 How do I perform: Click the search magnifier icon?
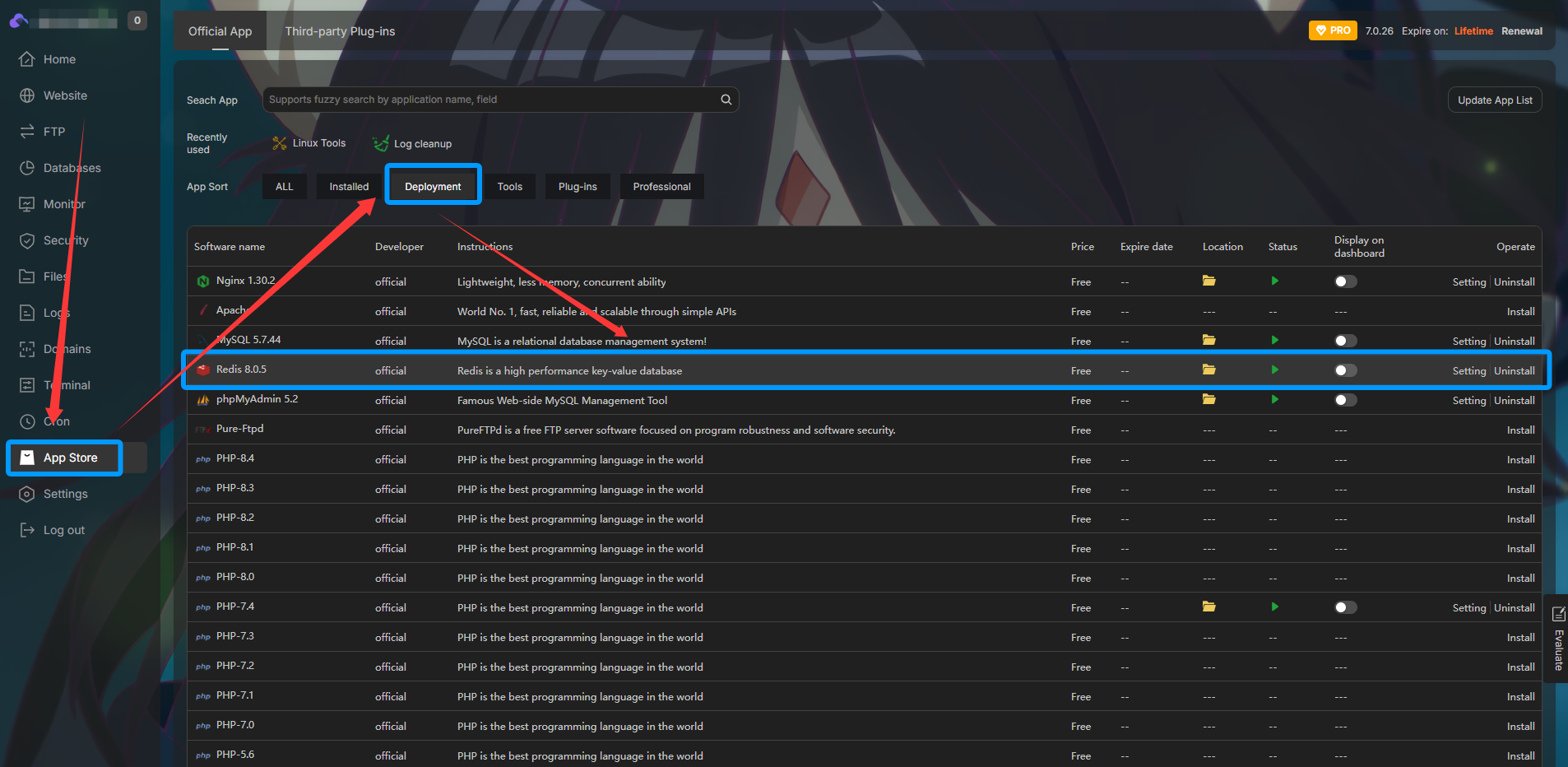(726, 100)
